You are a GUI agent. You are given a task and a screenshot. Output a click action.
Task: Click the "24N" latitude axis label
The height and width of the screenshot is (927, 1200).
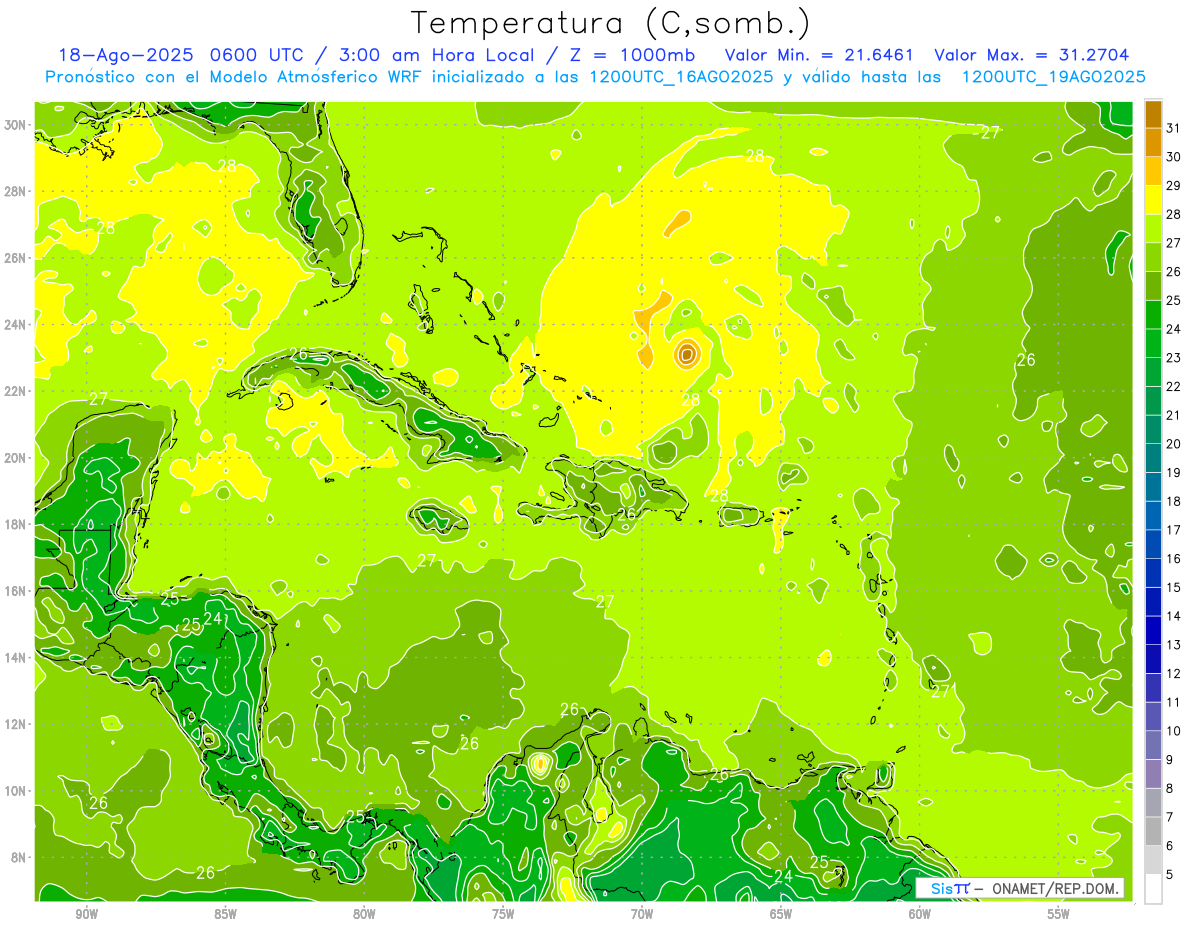point(16,325)
